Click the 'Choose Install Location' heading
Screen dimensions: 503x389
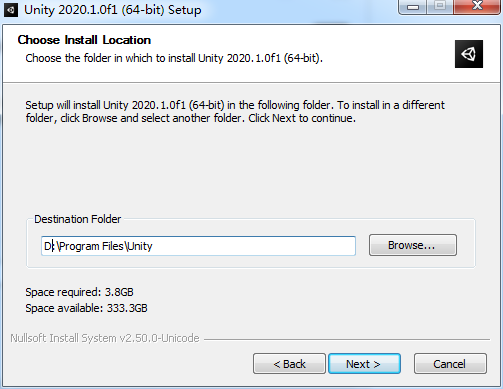click(x=84, y=40)
